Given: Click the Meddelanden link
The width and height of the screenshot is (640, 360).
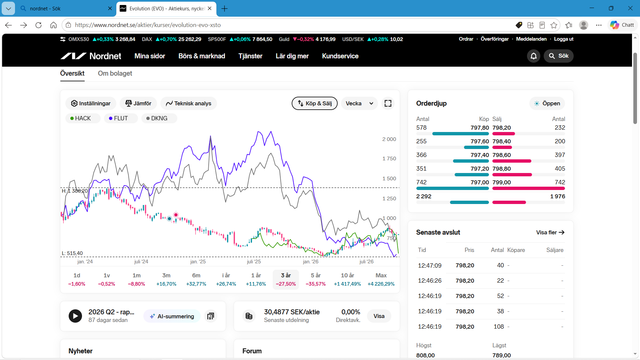Looking at the screenshot, I should [531, 39].
